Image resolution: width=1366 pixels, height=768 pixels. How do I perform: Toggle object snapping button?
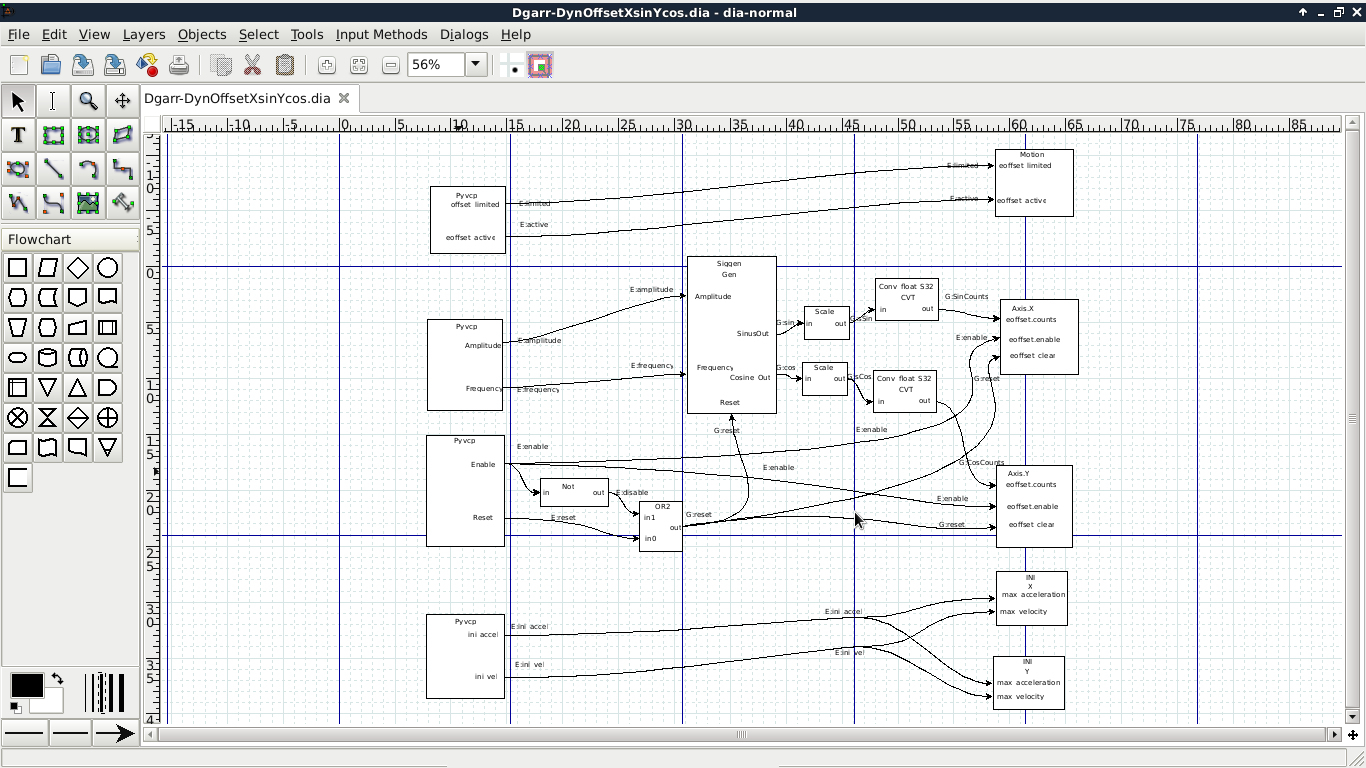(x=540, y=65)
